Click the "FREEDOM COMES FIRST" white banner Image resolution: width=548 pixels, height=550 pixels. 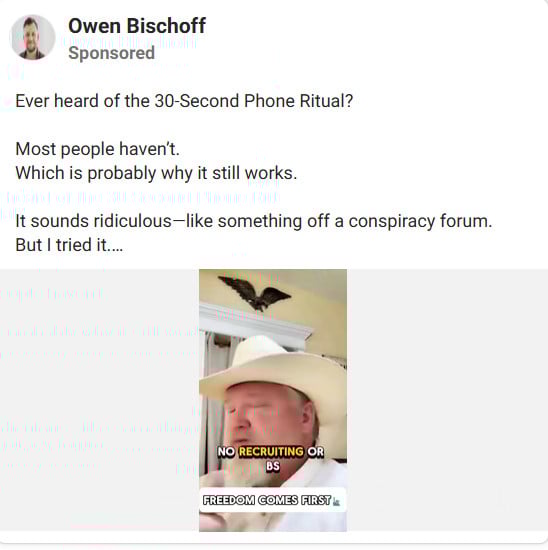click(x=273, y=500)
